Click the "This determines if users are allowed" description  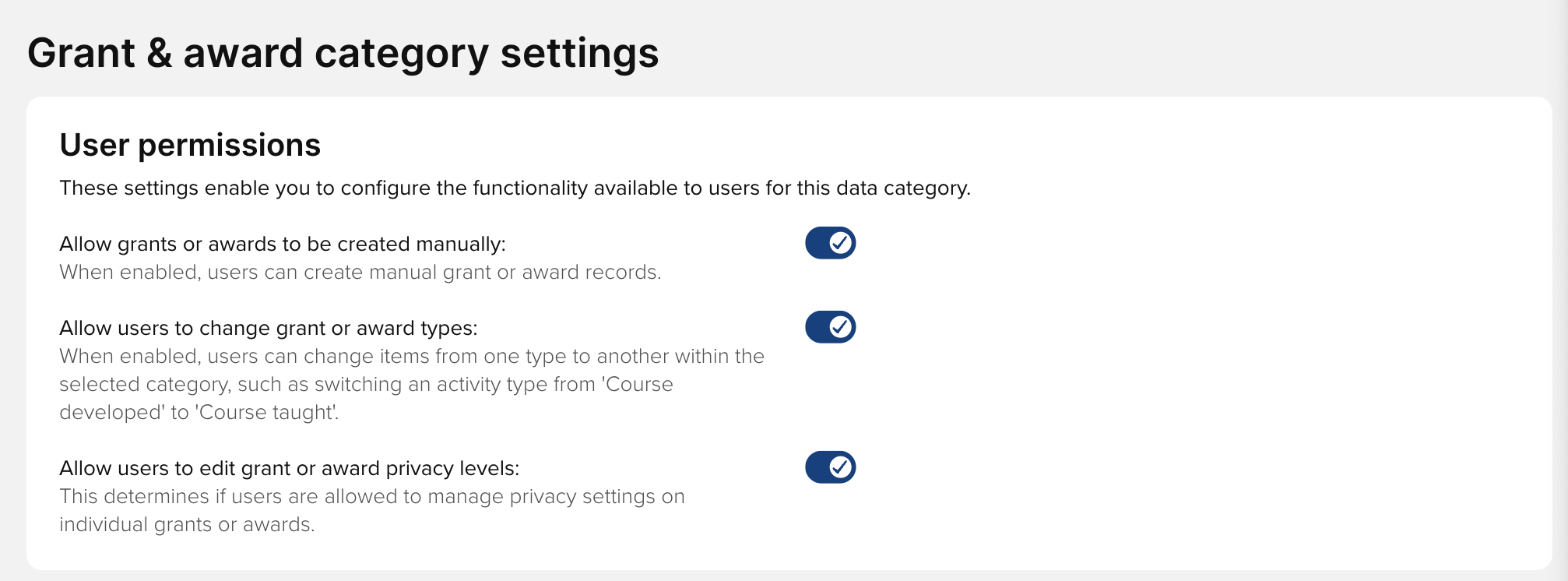(371, 497)
